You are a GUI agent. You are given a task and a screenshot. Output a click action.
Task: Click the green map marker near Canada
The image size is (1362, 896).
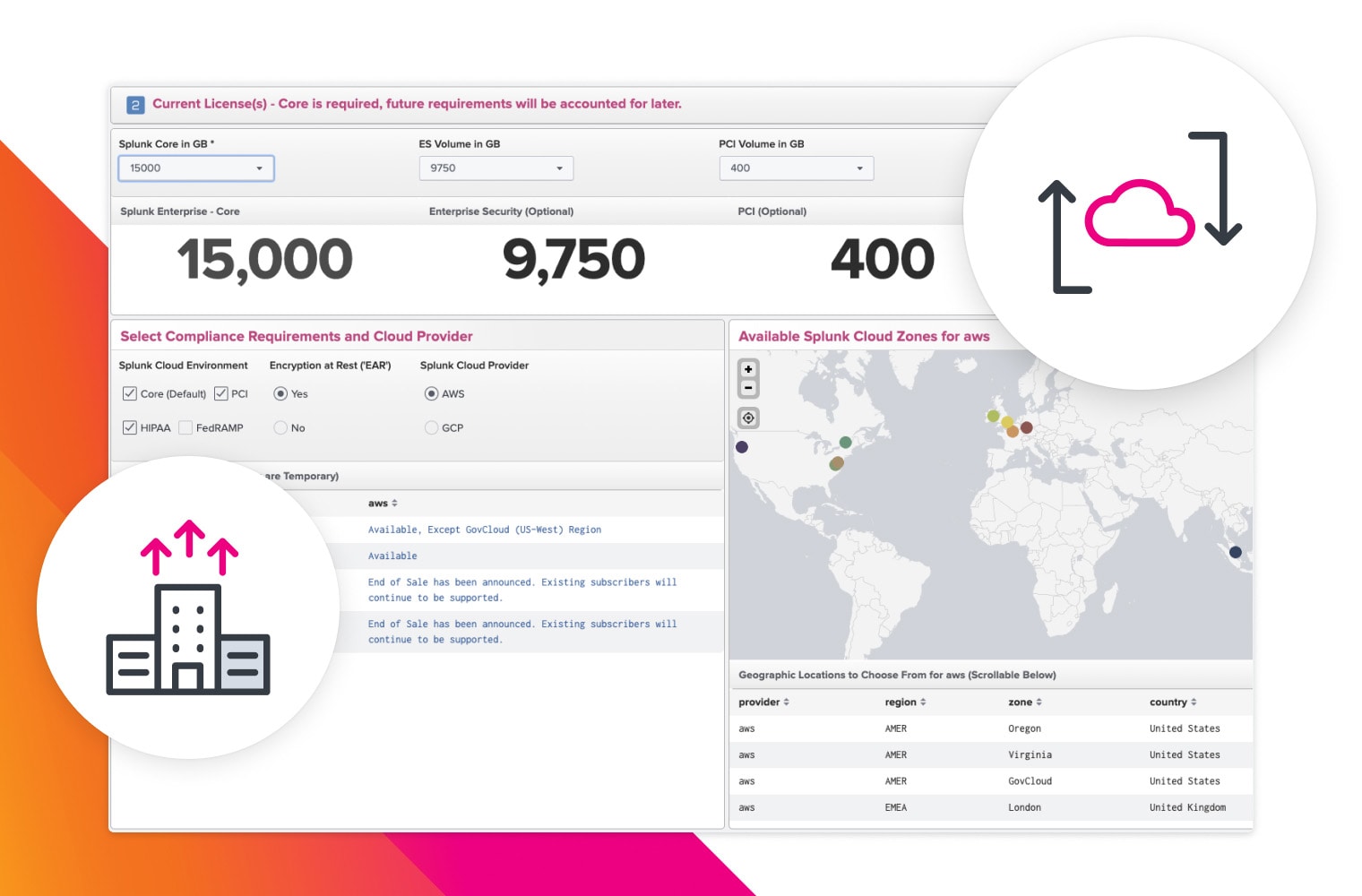coord(845,443)
